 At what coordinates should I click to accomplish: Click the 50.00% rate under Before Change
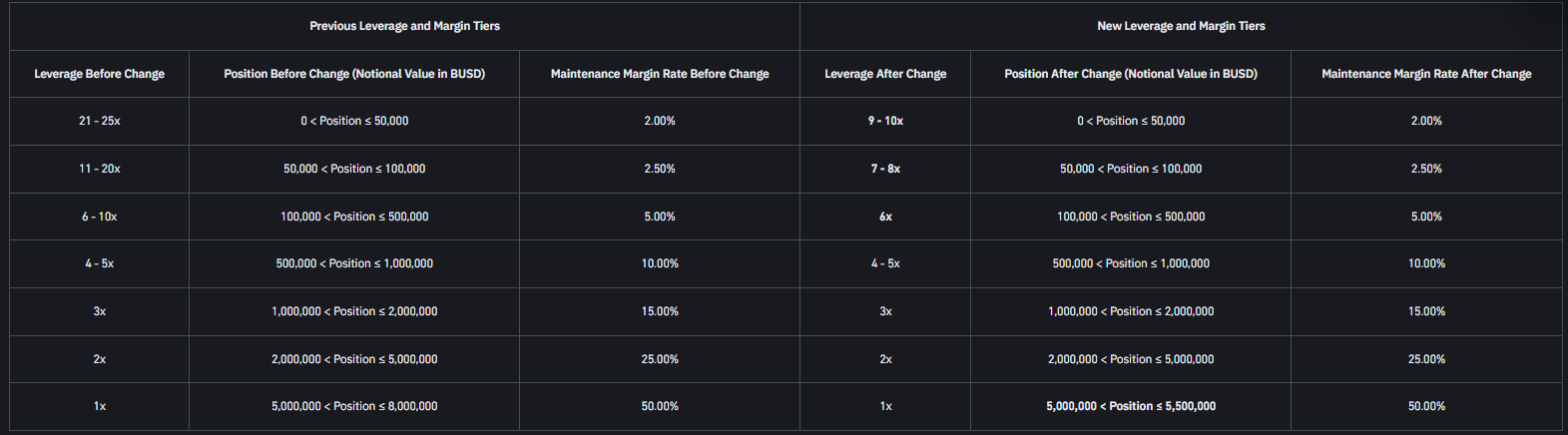click(660, 406)
